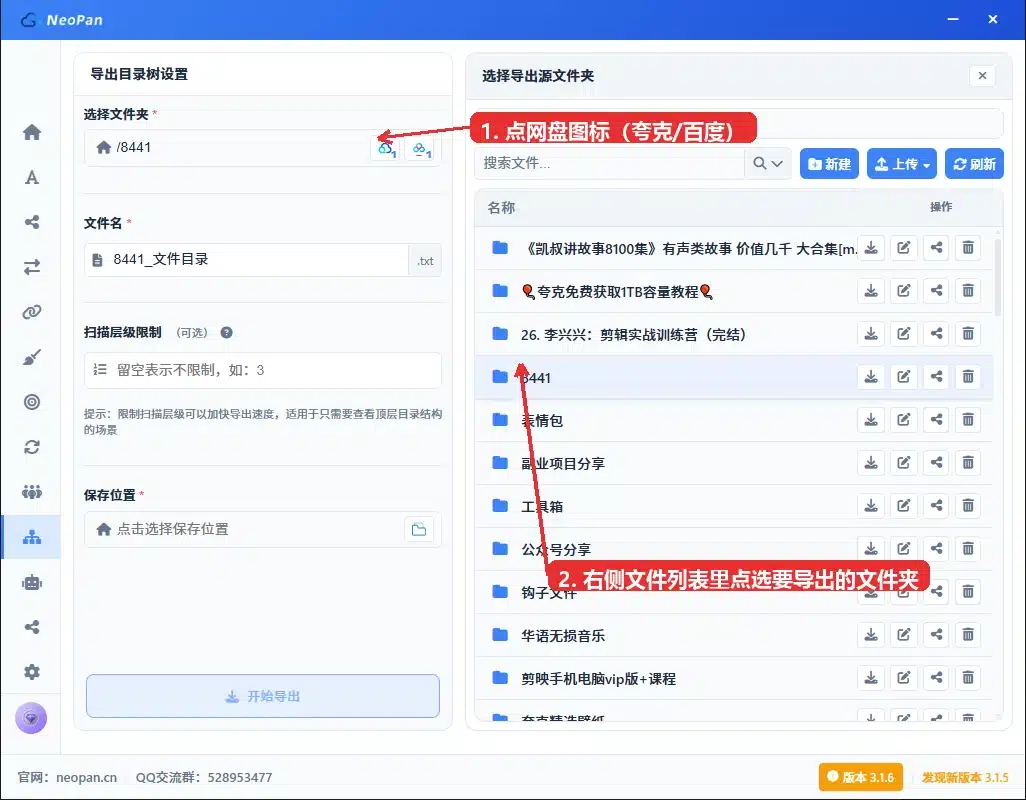Screen dimensions: 1026x800
Task: Open the chain link sidebar icon
Action: [31, 312]
